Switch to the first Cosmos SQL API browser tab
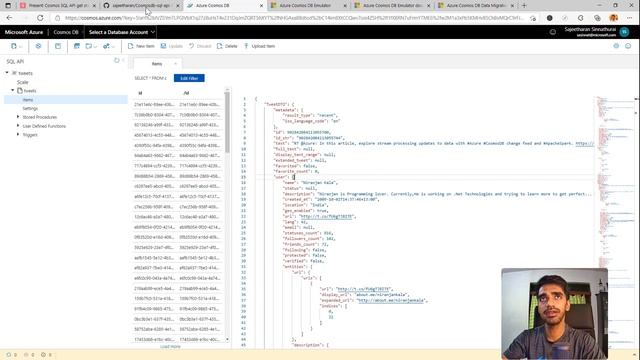This screenshot has width=640, height=360. [x=58, y=6]
